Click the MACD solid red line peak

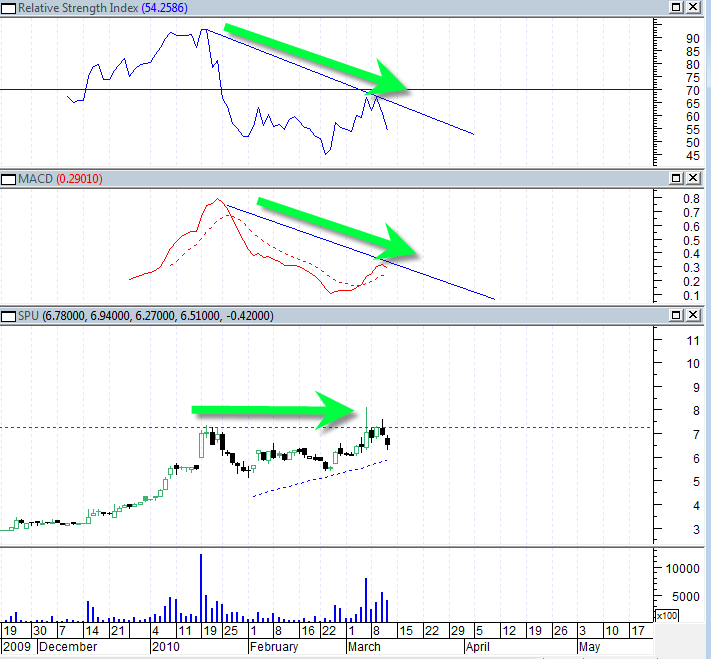218,199
